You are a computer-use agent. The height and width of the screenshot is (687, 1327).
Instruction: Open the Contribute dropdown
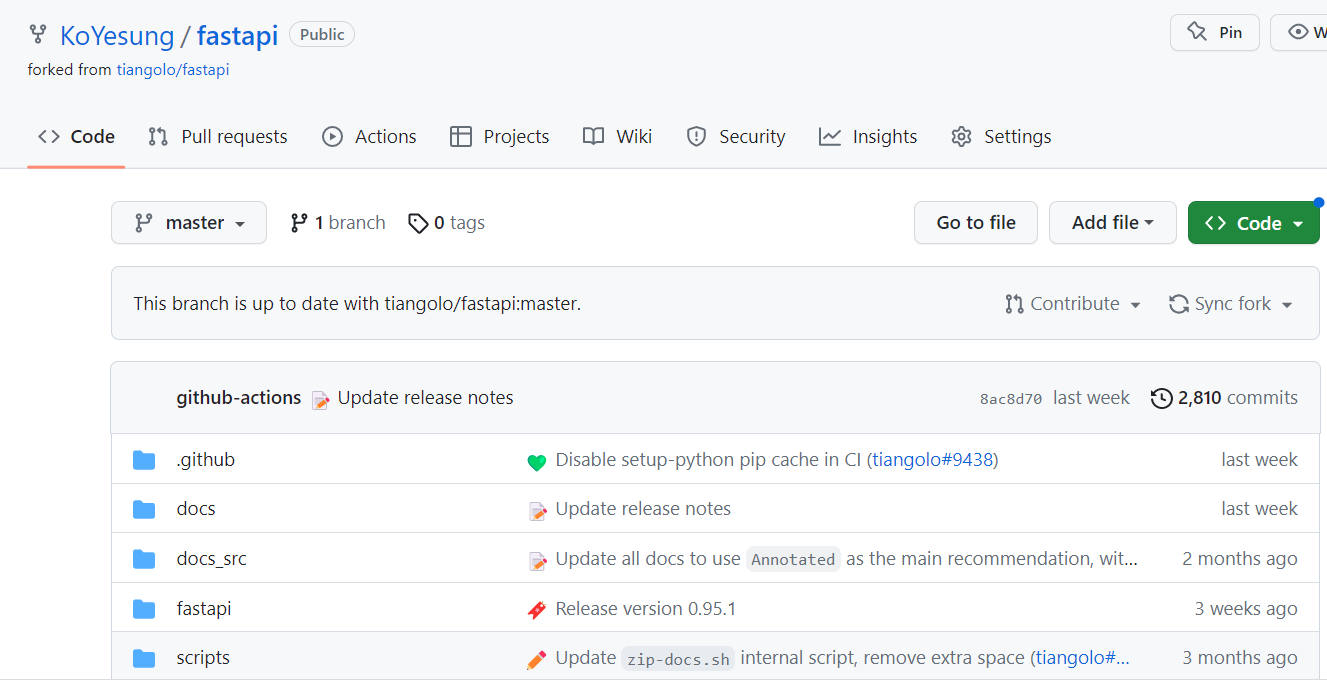tap(1073, 304)
